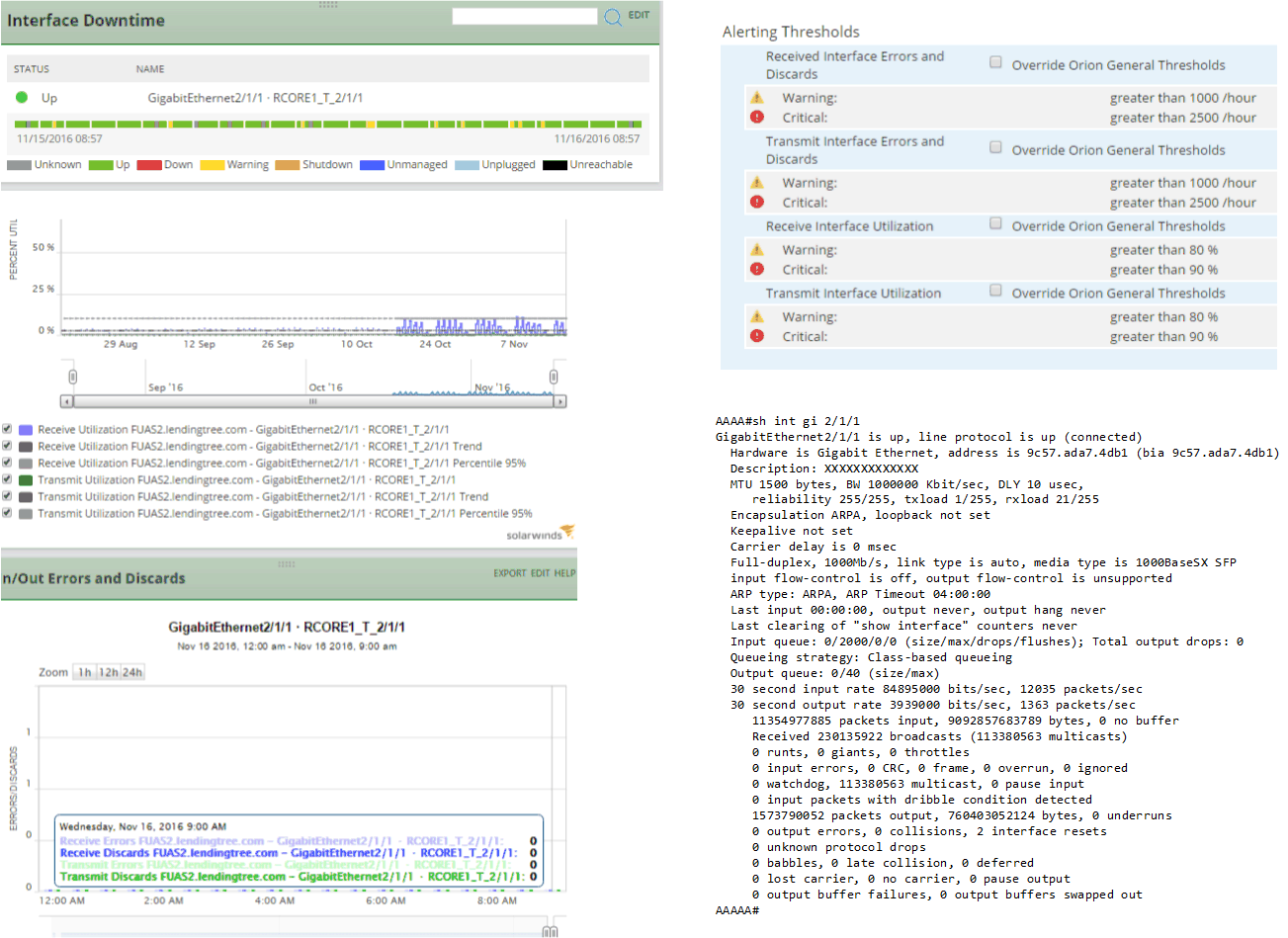
Task: Click the left arrow of the chart scrollbar
Action: (x=66, y=401)
